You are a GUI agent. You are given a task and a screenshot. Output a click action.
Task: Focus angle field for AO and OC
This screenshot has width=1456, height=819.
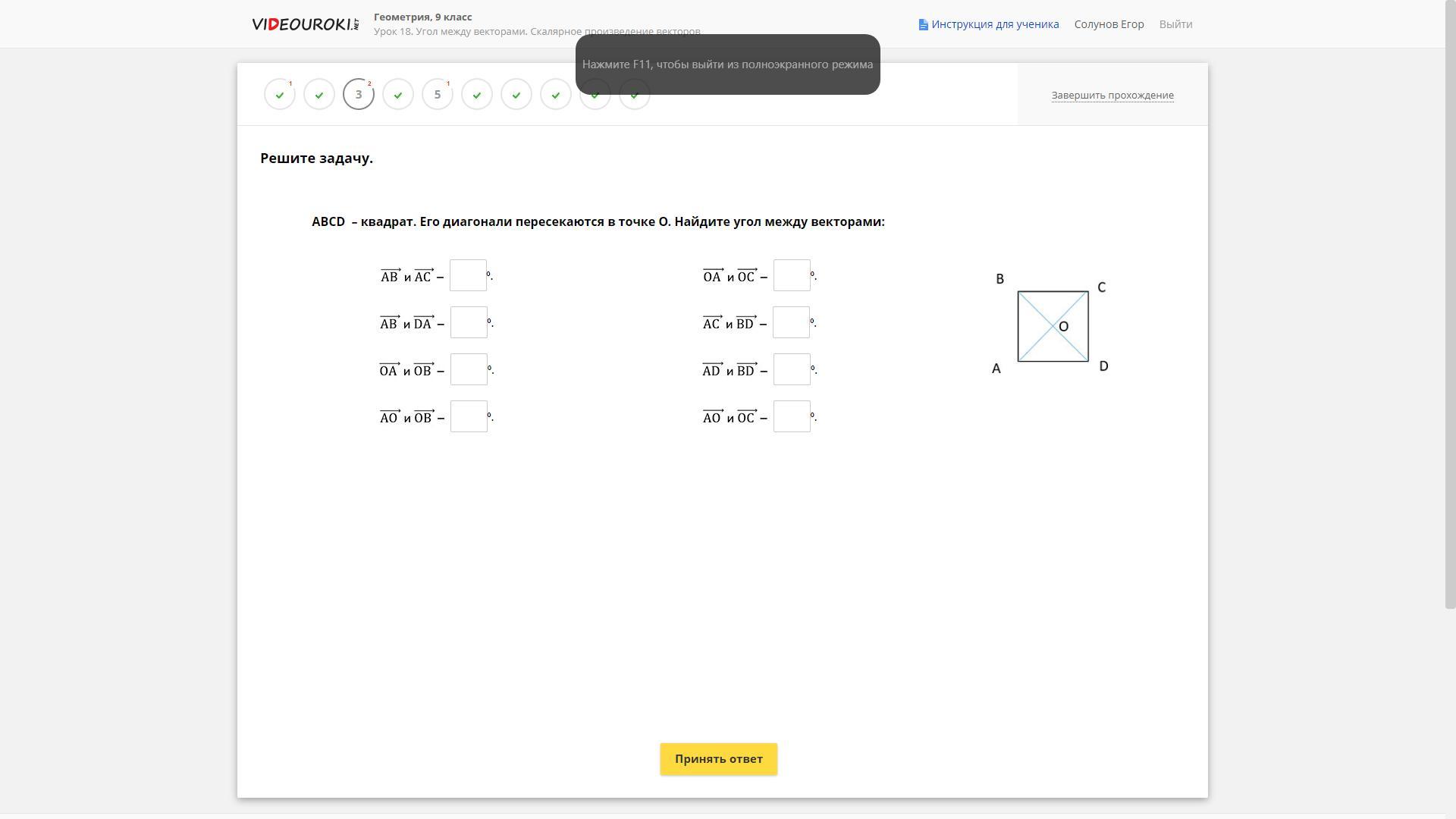(792, 416)
